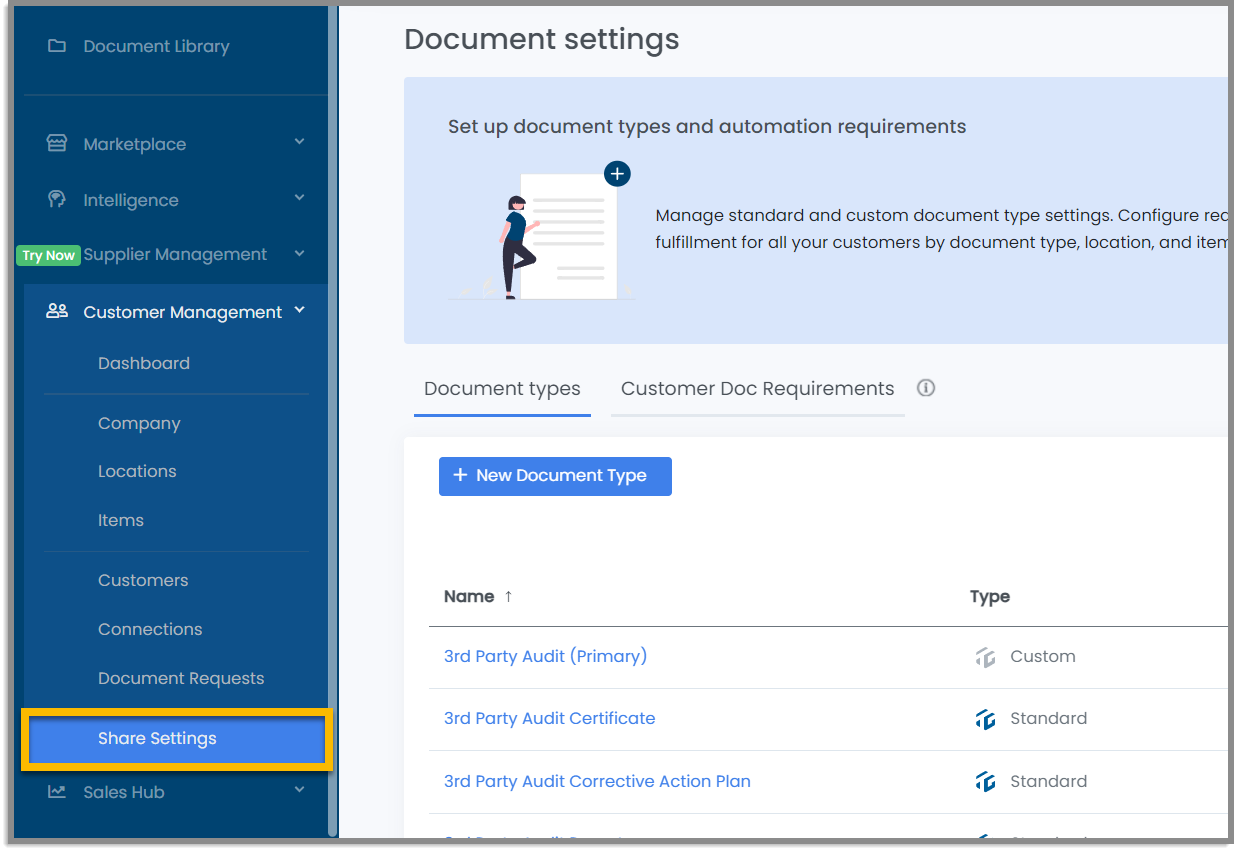Open the Marketplace menu
The width and height of the screenshot is (1234, 852).
click(x=135, y=144)
